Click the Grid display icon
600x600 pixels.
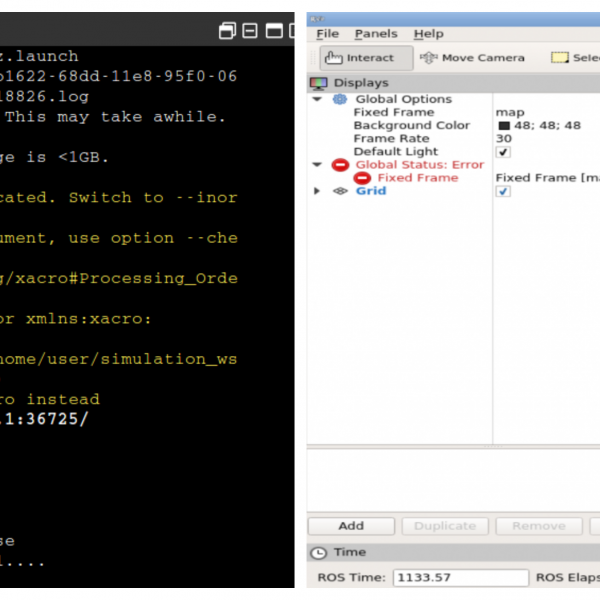(340, 191)
